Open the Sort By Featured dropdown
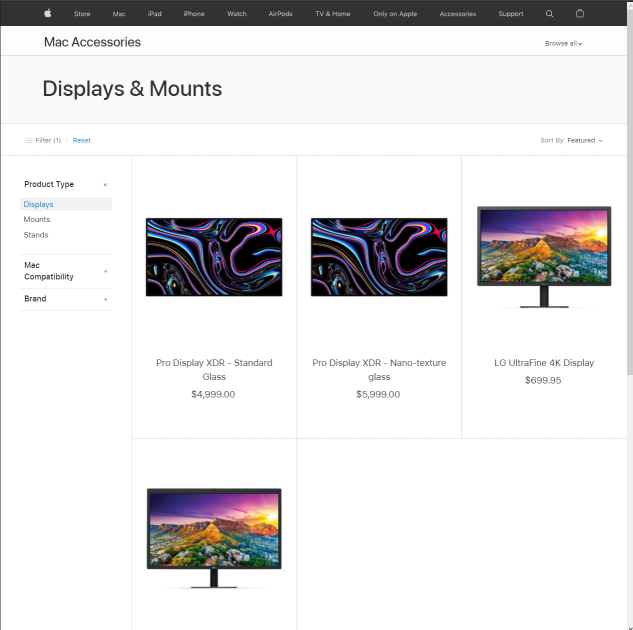The height and width of the screenshot is (630, 633). (572, 140)
